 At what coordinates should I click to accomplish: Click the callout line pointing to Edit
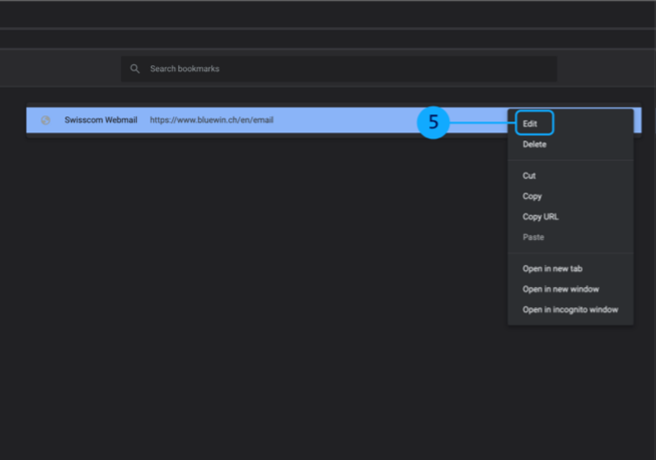pyautogui.click(x=482, y=123)
